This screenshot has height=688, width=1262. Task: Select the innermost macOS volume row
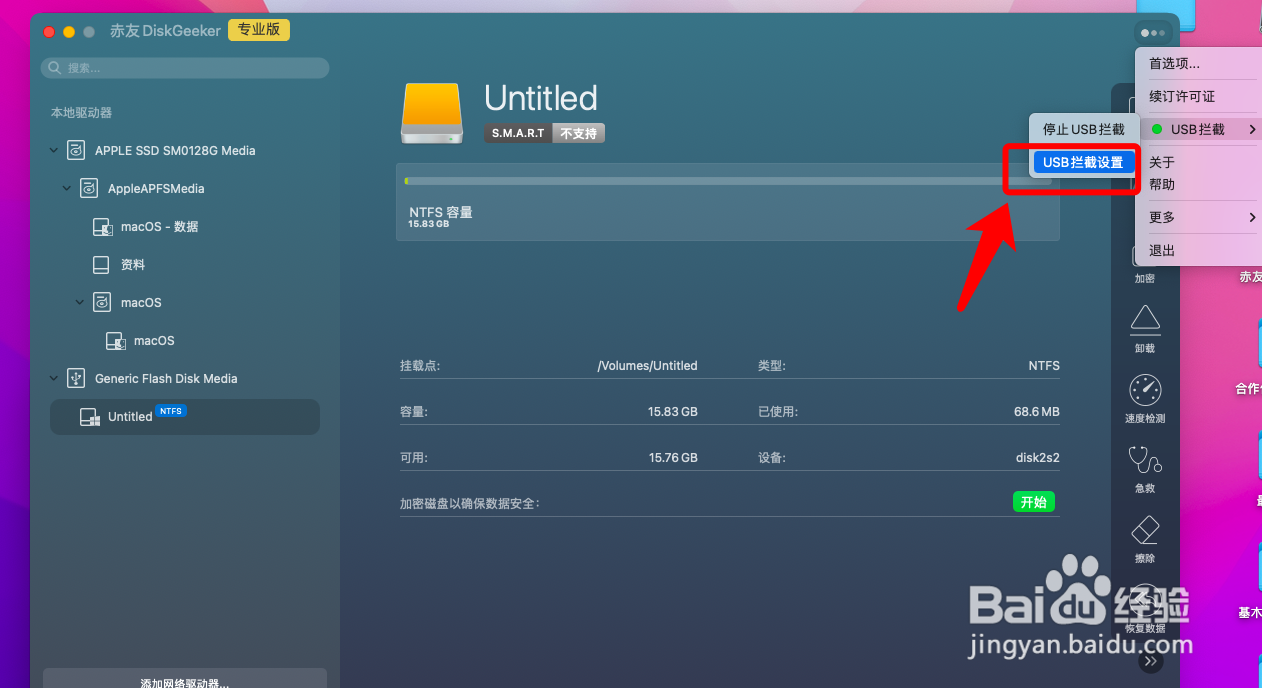click(x=185, y=341)
